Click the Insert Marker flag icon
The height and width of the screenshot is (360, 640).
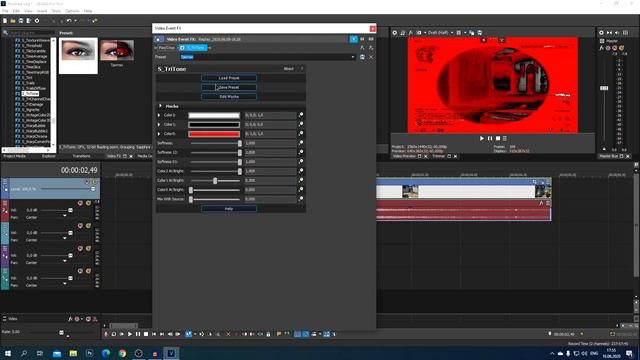279,334
